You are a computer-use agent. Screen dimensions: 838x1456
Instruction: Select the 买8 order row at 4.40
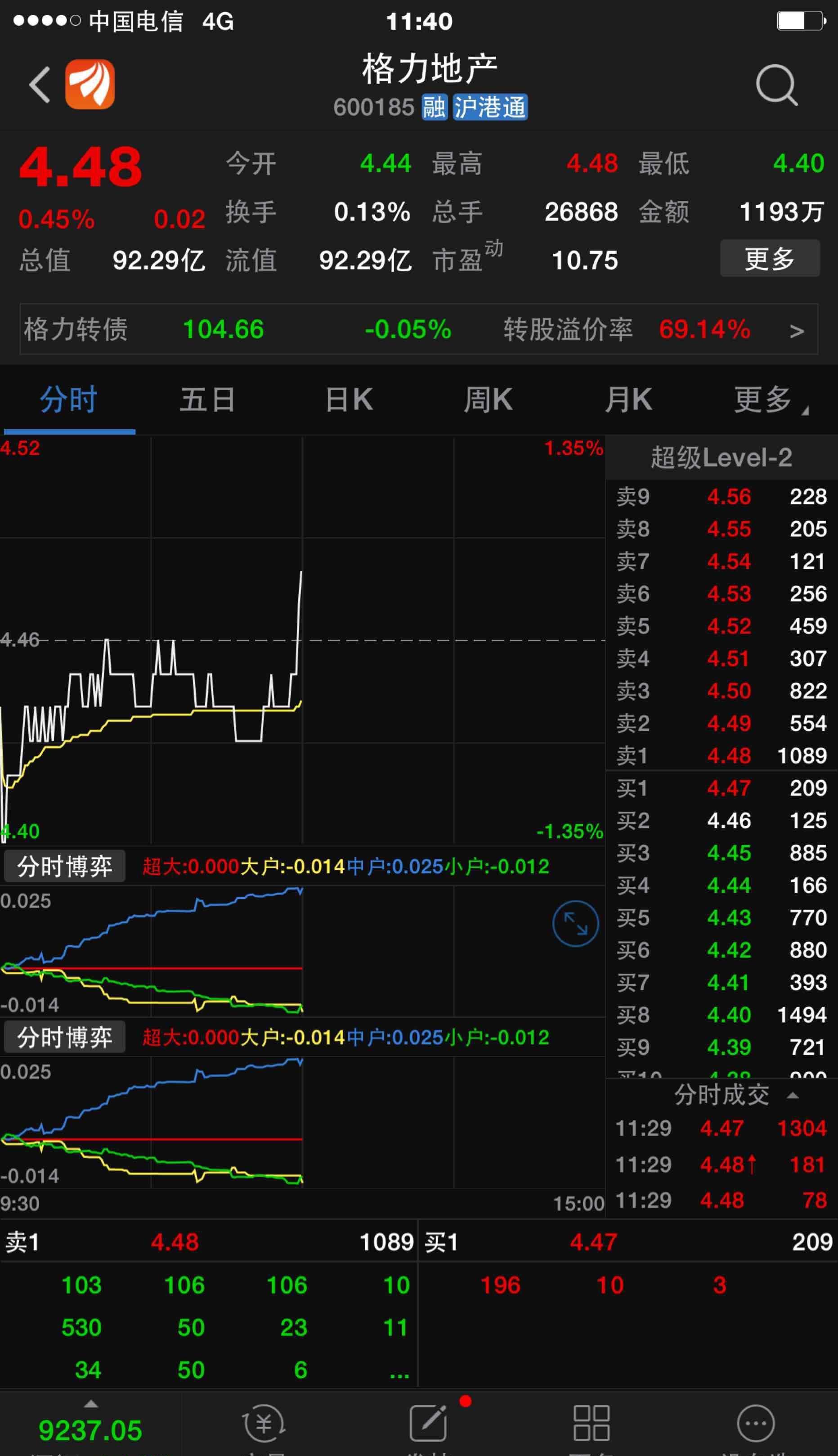[x=721, y=1015]
